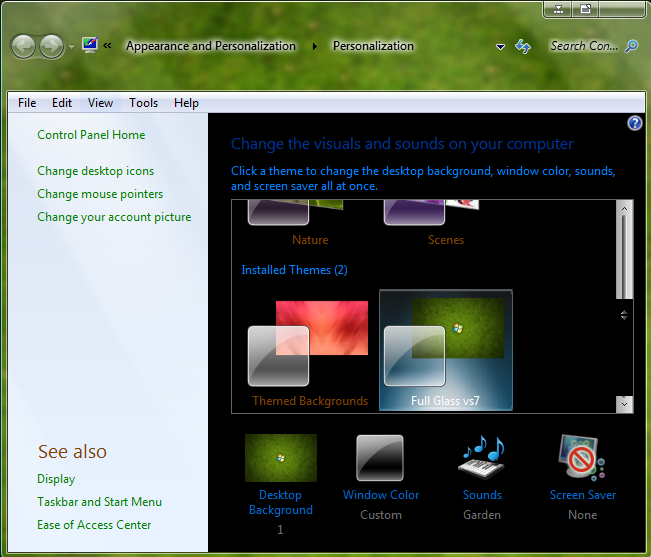Screen dimensions: 651x557
Task: Expand the arrow after Appearance and Personalization
Action: coord(315,46)
